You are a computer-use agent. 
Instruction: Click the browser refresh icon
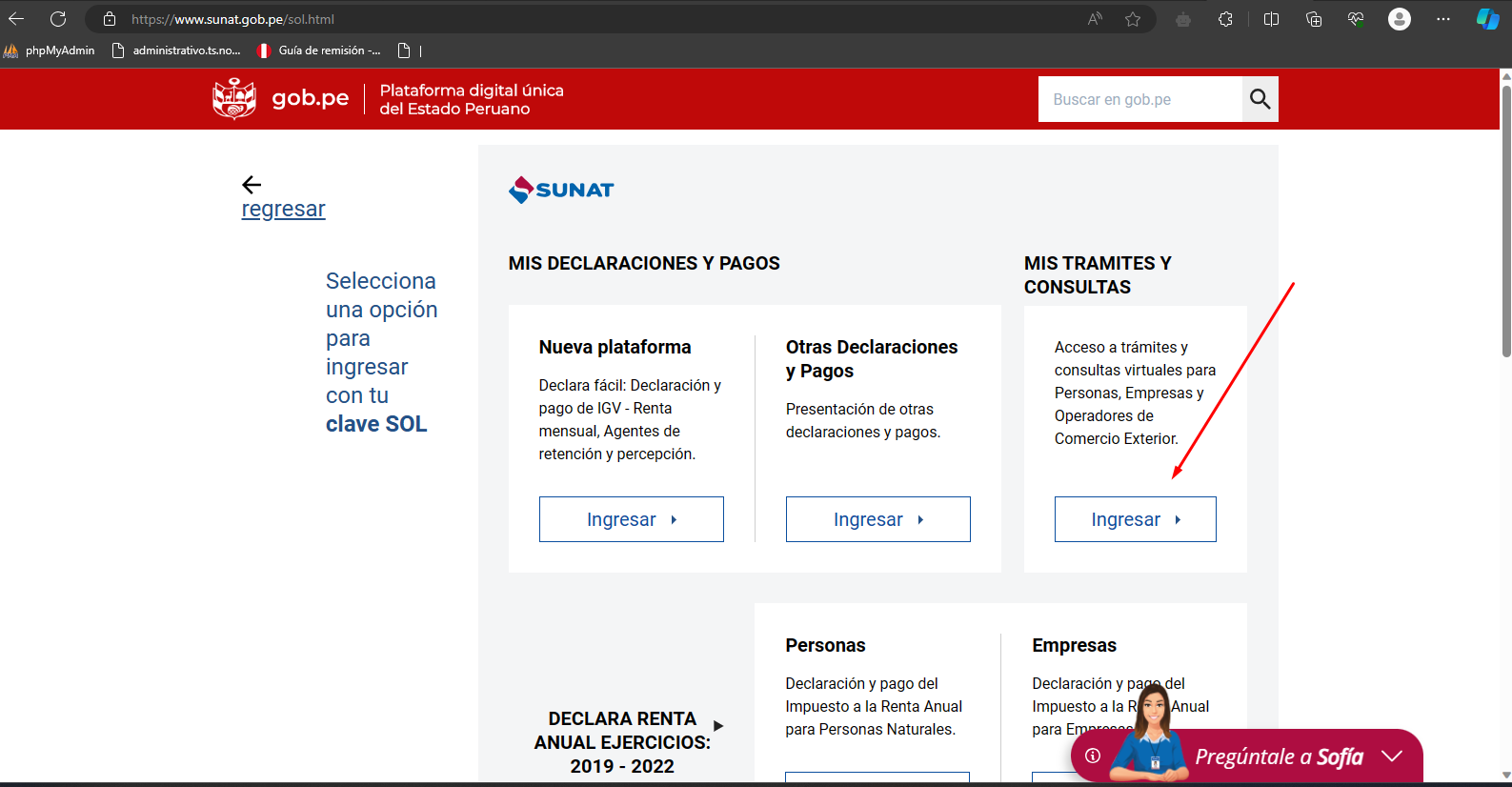(58, 19)
